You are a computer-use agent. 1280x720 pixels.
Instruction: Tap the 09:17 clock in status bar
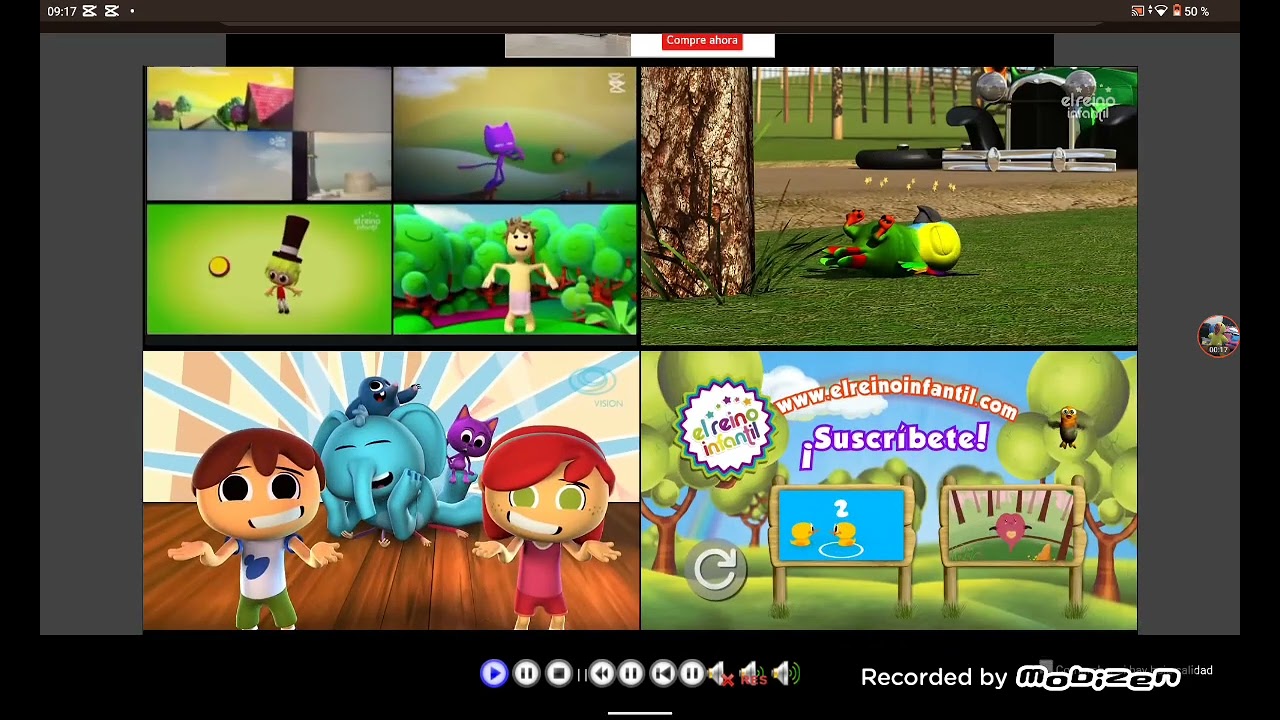[61, 12]
